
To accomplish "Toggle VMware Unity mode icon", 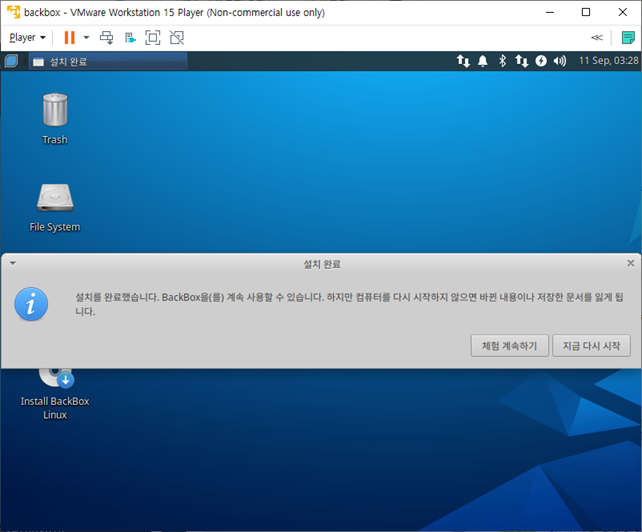I will (x=177, y=38).
